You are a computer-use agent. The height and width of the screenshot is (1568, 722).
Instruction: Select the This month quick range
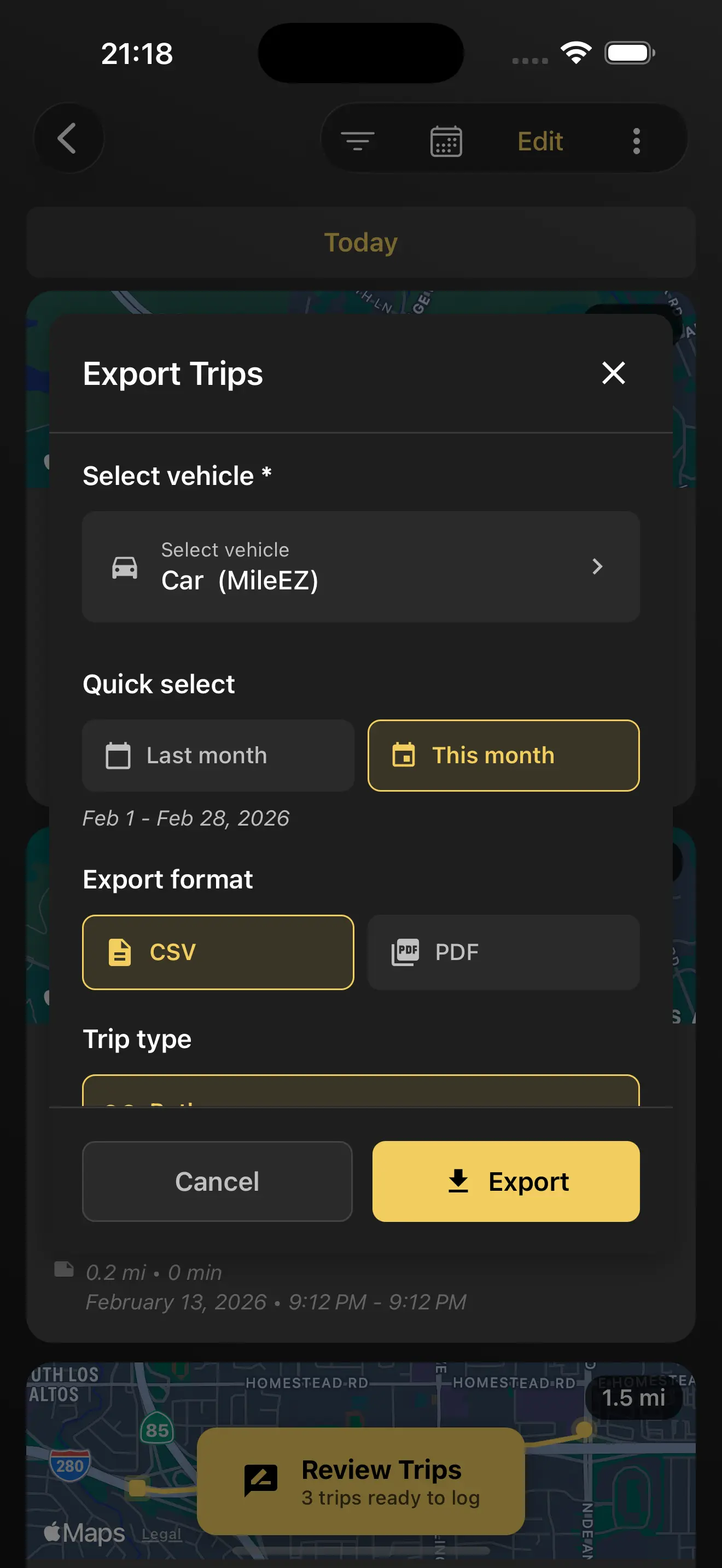click(x=503, y=756)
